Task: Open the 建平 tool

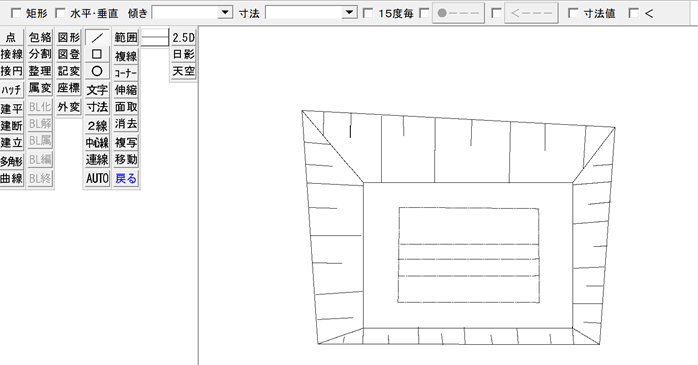Action: (11, 109)
